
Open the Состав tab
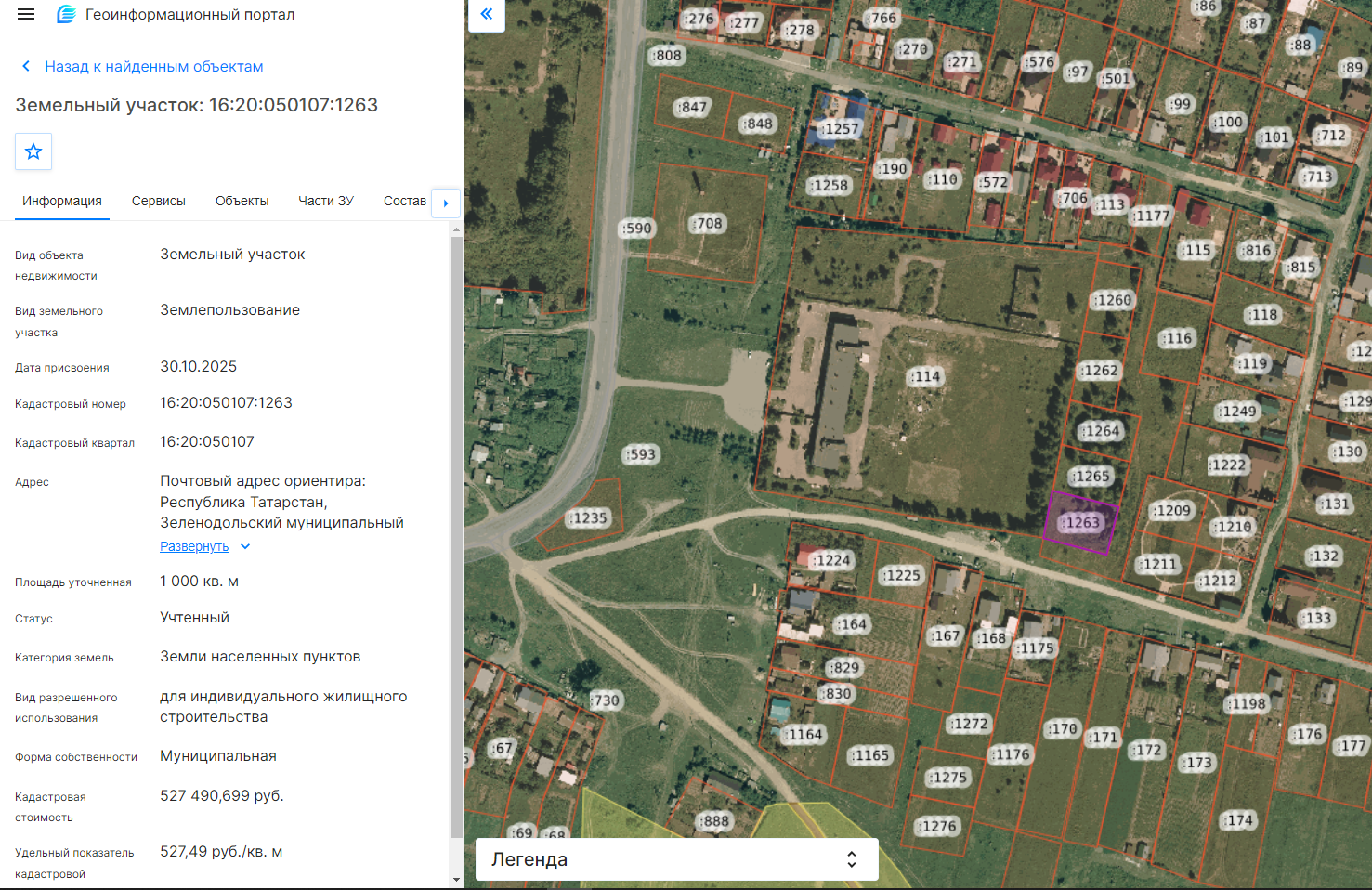click(405, 201)
